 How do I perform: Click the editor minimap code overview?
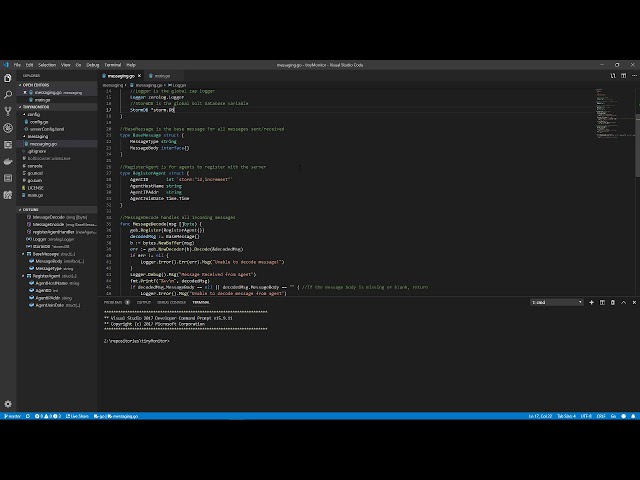pyautogui.click(x=613, y=113)
